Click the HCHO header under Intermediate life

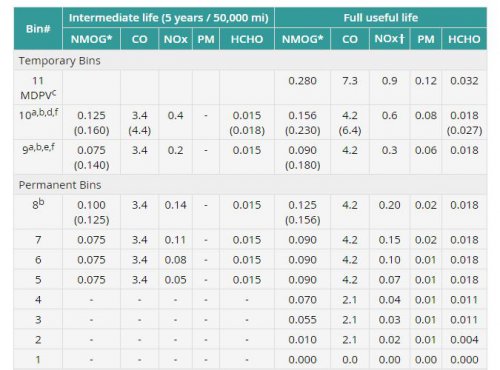pos(247,39)
